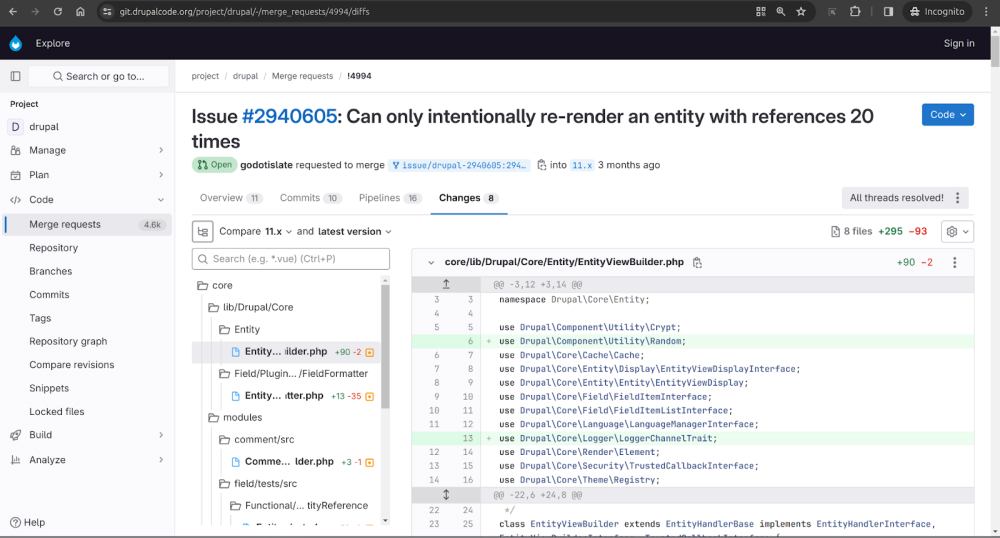This screenshot has width=1000, height=538.
Task: Copy the source branch name icon
Action: pyautogui.click(x=541, y=165)
